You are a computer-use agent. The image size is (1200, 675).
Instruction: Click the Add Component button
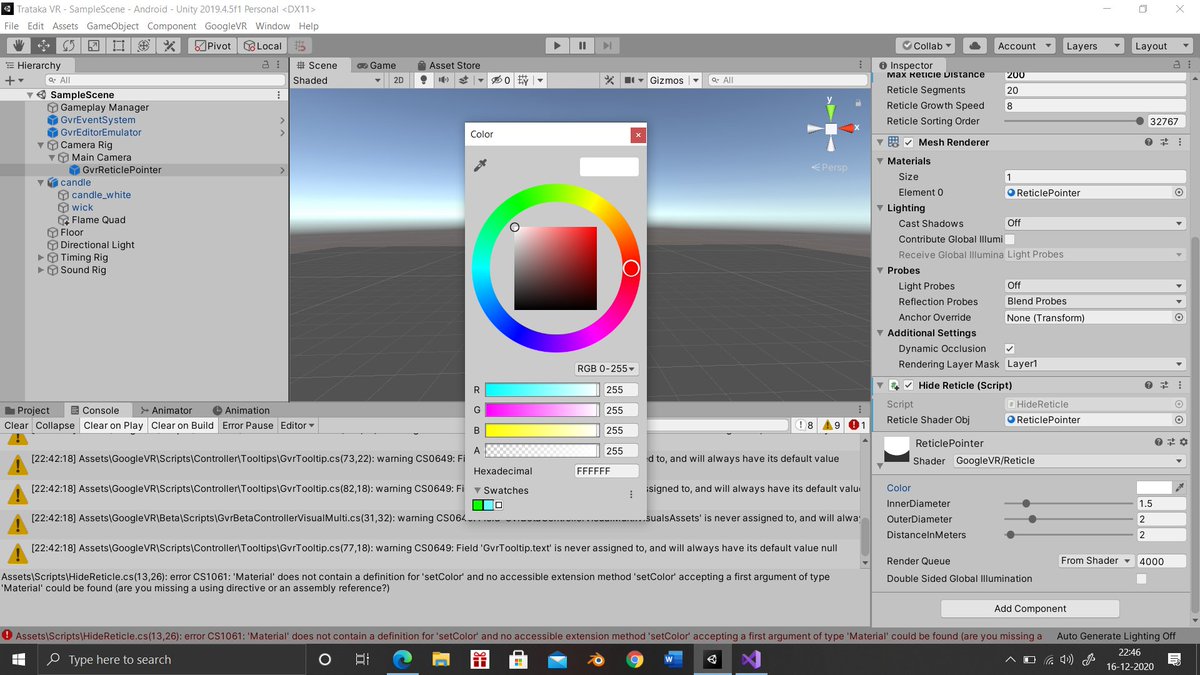click(x=1029, y=608)
